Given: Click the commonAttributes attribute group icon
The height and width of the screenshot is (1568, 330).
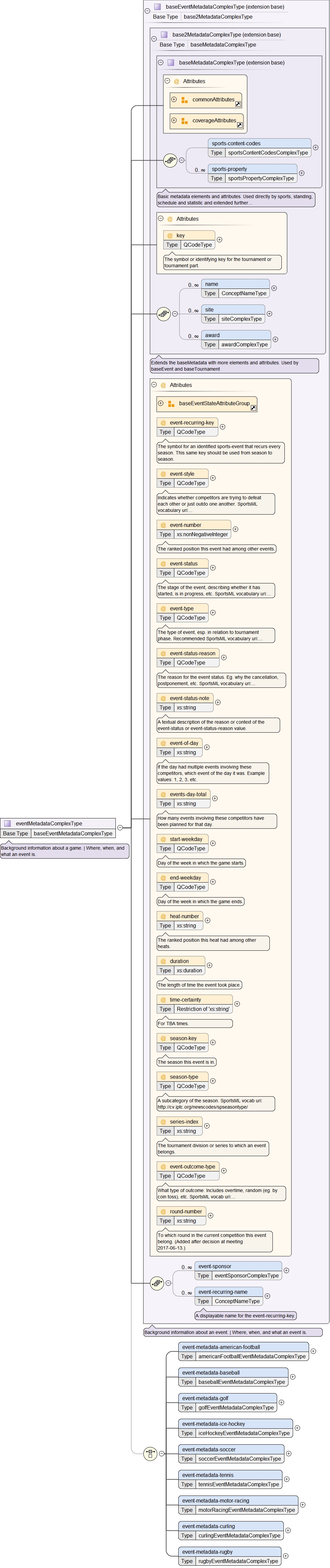Looking at the screenshot, I should 185,100.
